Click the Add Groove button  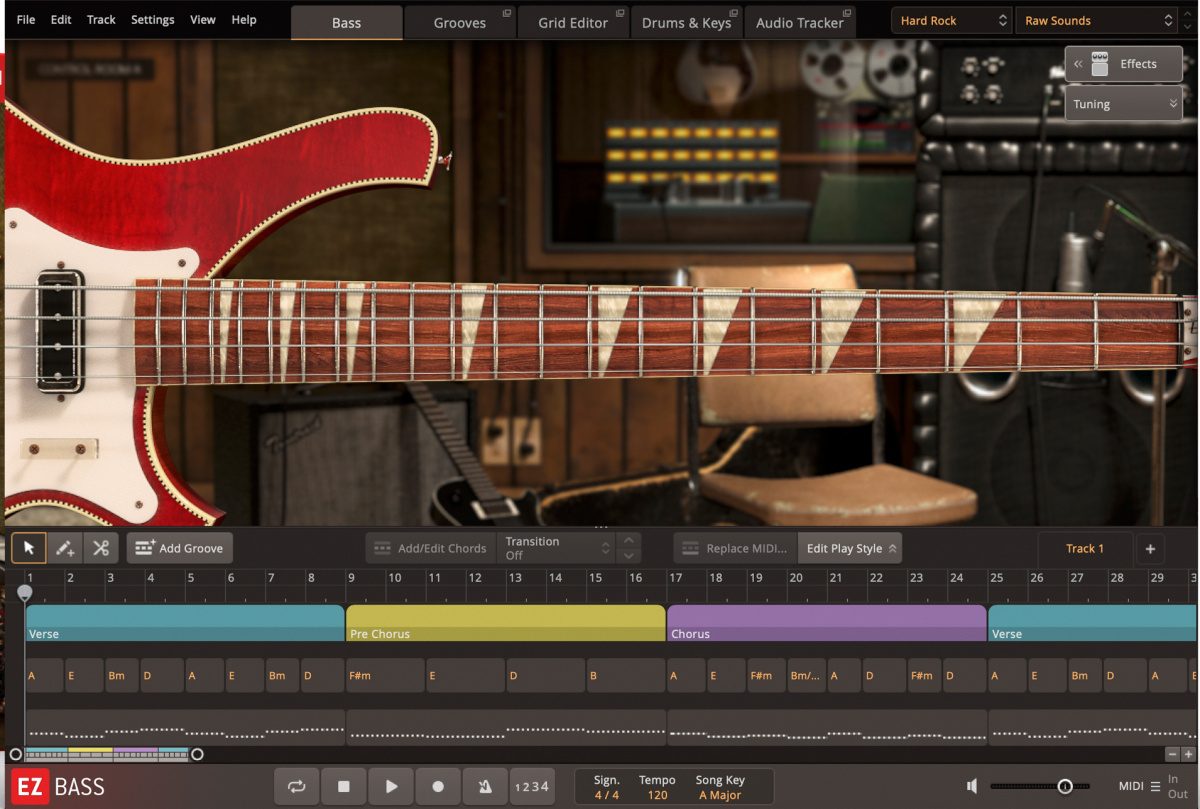click(179, 548)
